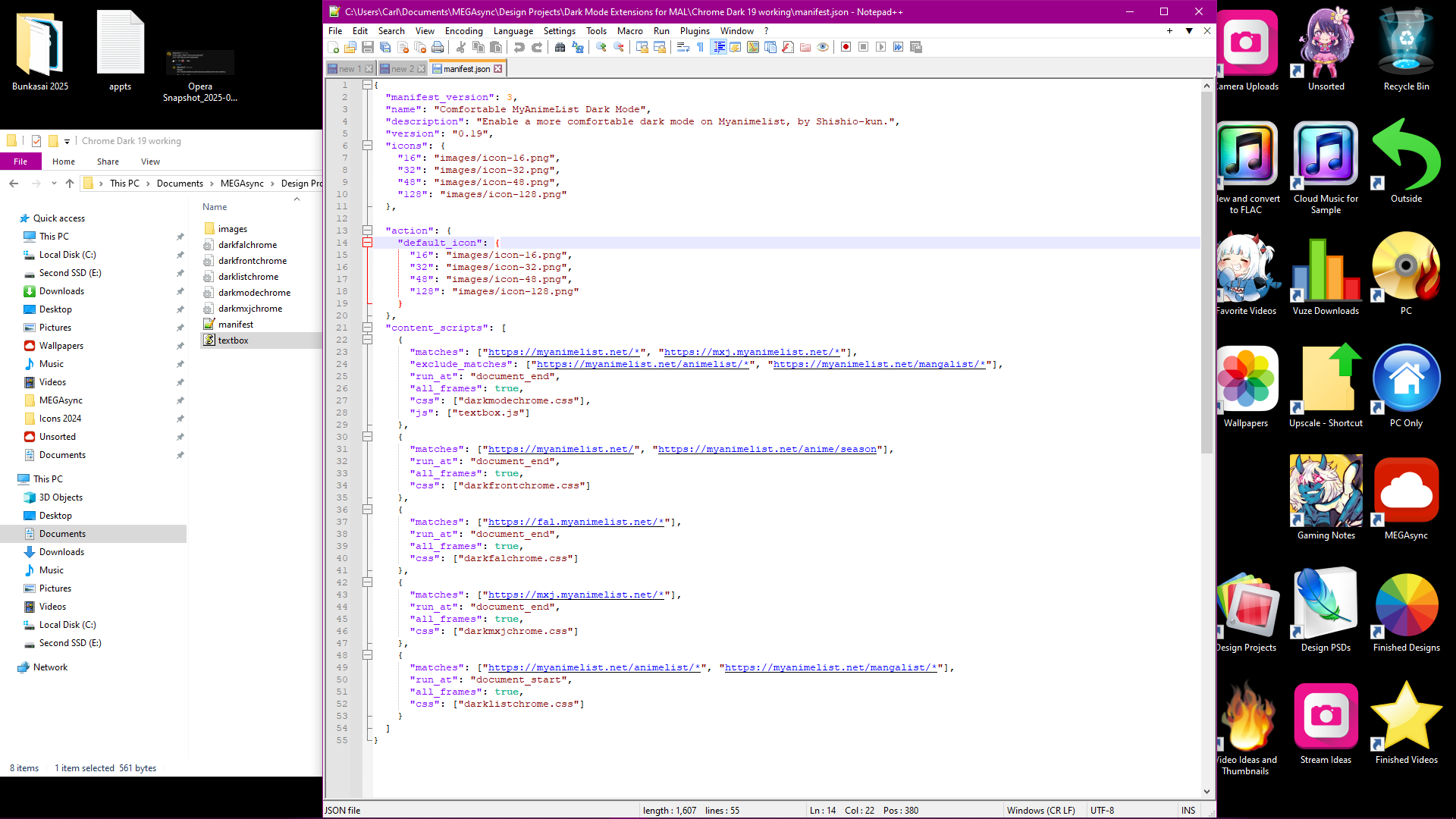Screen dimensions: 1456x819
Task: Open the fal.myanimelist.net link in code
Action: 576,522
